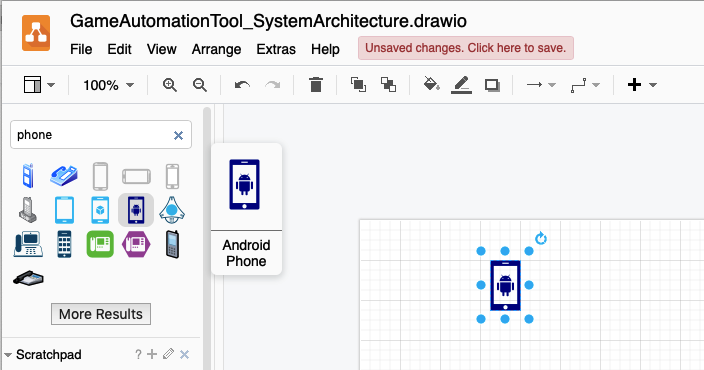Click the To Front icon

(358, 84)
